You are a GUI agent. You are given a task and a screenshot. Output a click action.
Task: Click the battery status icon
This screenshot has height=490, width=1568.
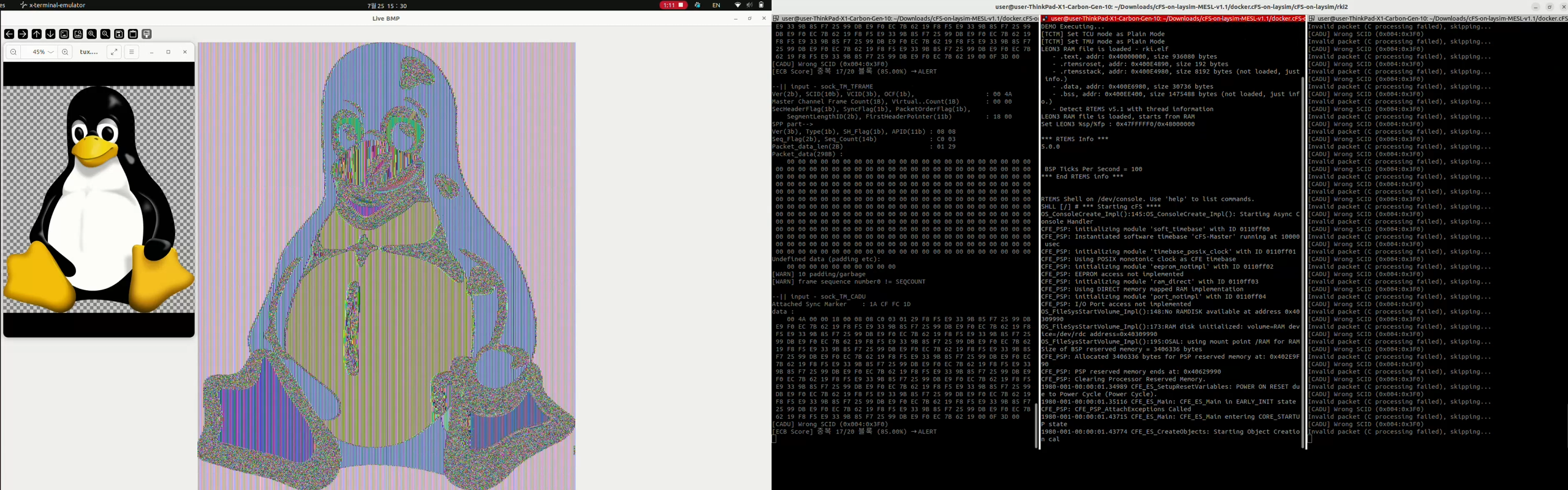(x=761, y=5)
